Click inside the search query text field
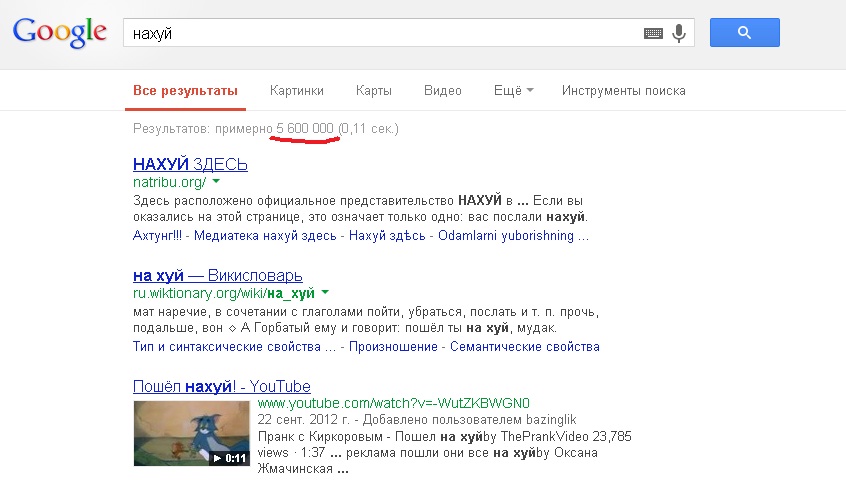Screen dimensions: 846x484 pyautogui.click(x=380, y=33)
